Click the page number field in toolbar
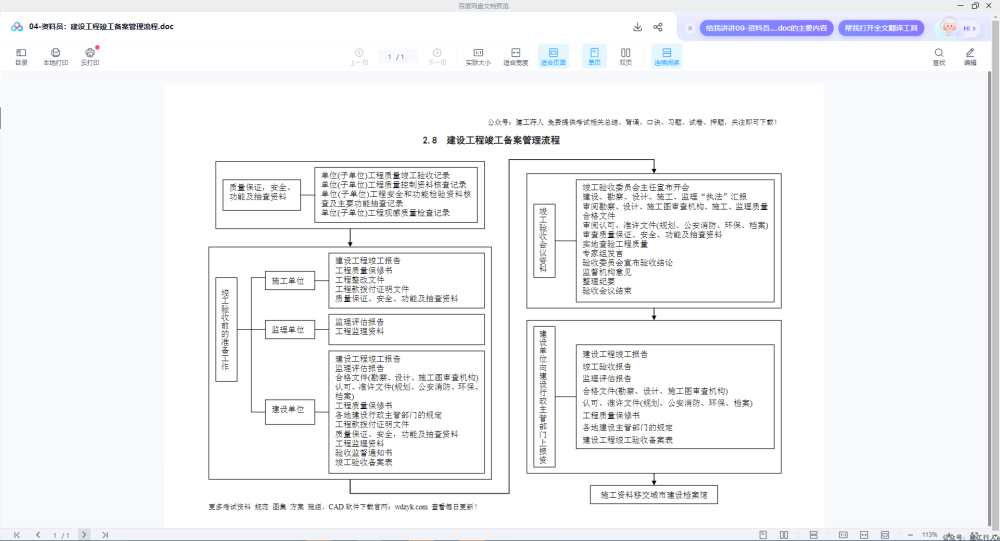The width and height of the screenshot is (1000, 541). [x=395, y=57]
